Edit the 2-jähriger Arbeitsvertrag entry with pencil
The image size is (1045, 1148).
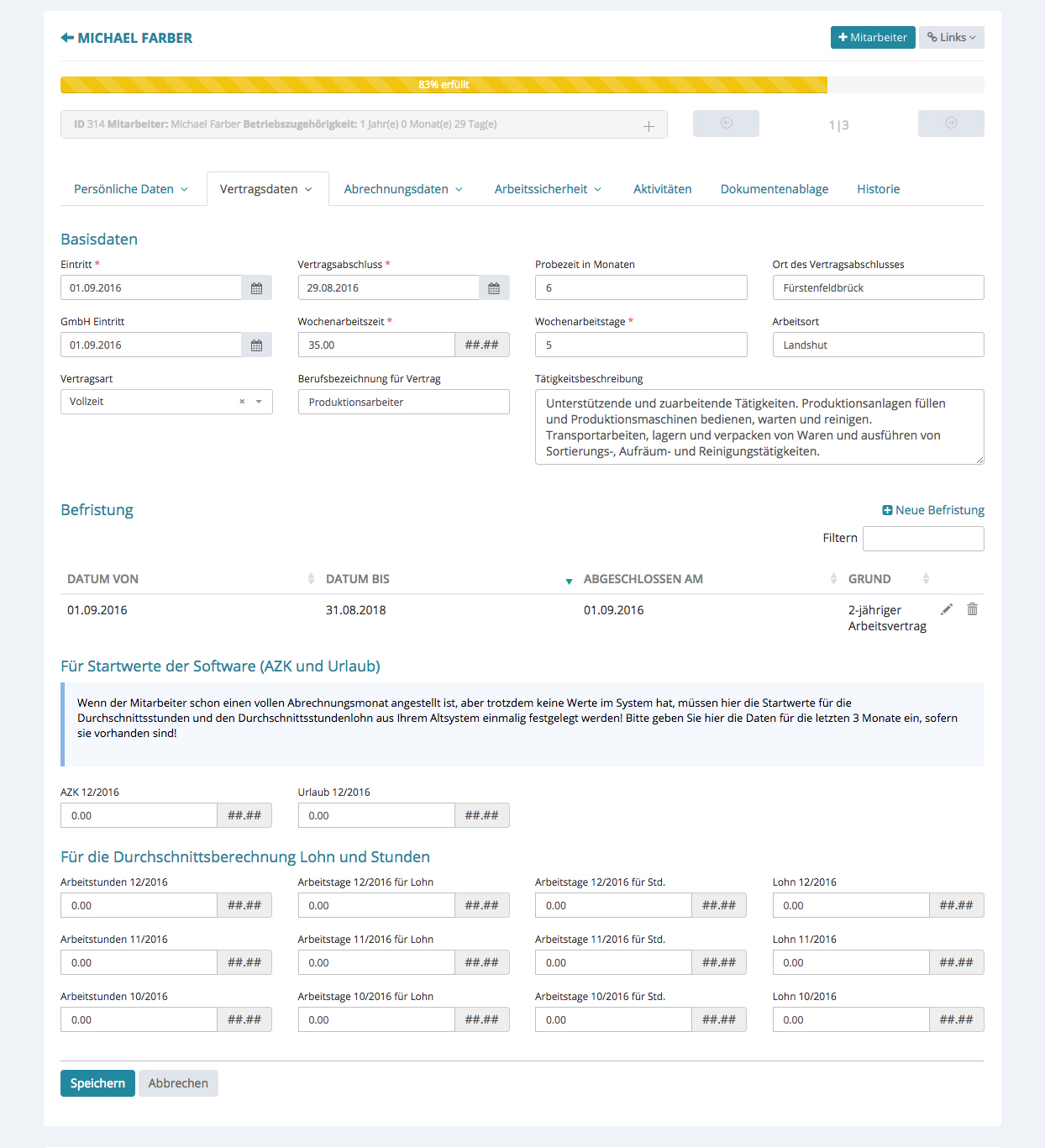pos(947,609)
